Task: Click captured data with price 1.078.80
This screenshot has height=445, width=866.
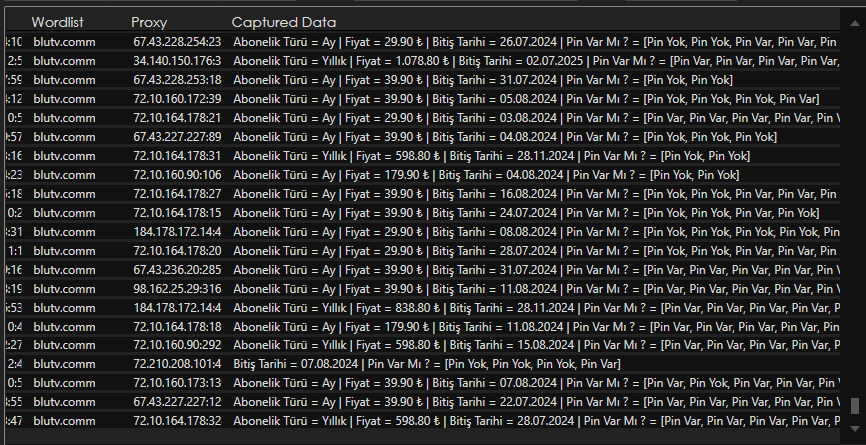Action: click(536, 61)
